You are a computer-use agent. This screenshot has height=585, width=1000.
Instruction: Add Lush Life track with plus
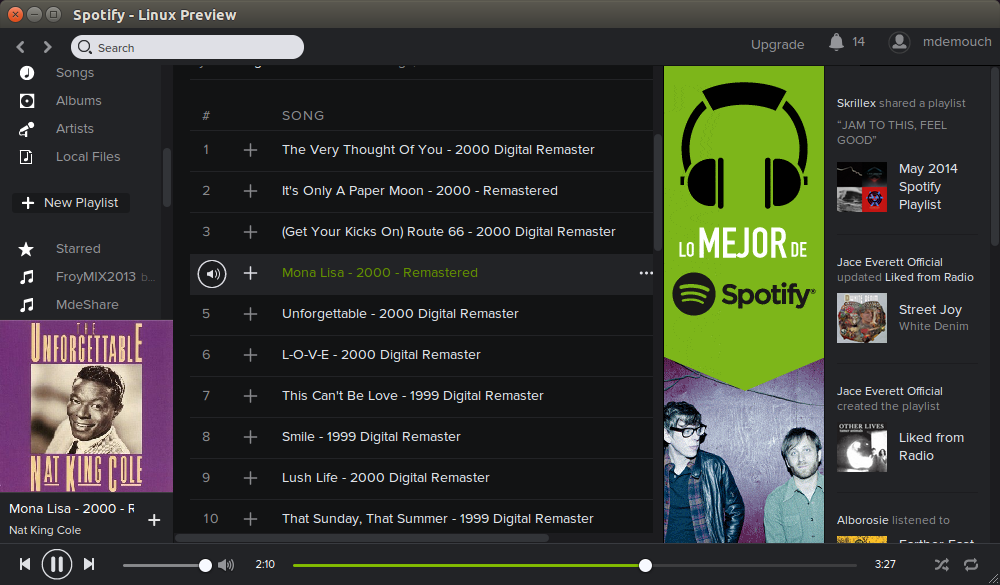251,478
